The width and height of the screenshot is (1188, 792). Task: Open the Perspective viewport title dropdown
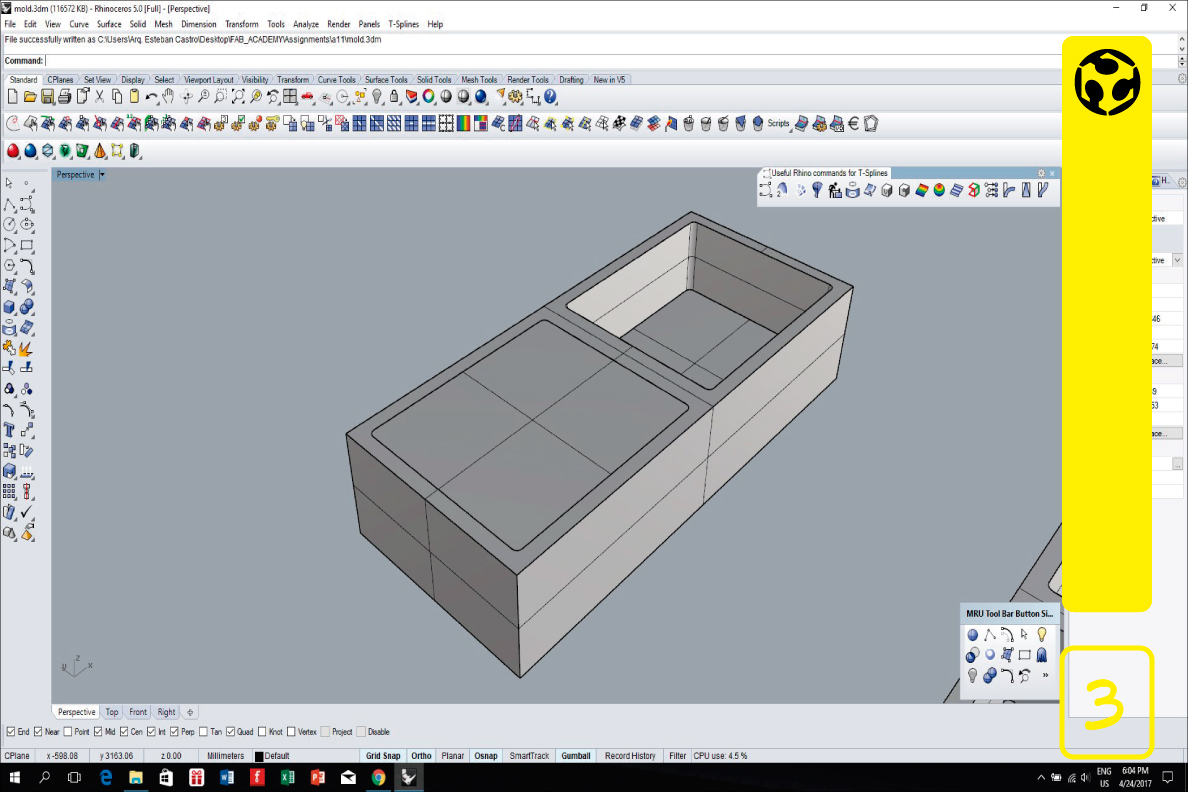(x=102, y=175)
